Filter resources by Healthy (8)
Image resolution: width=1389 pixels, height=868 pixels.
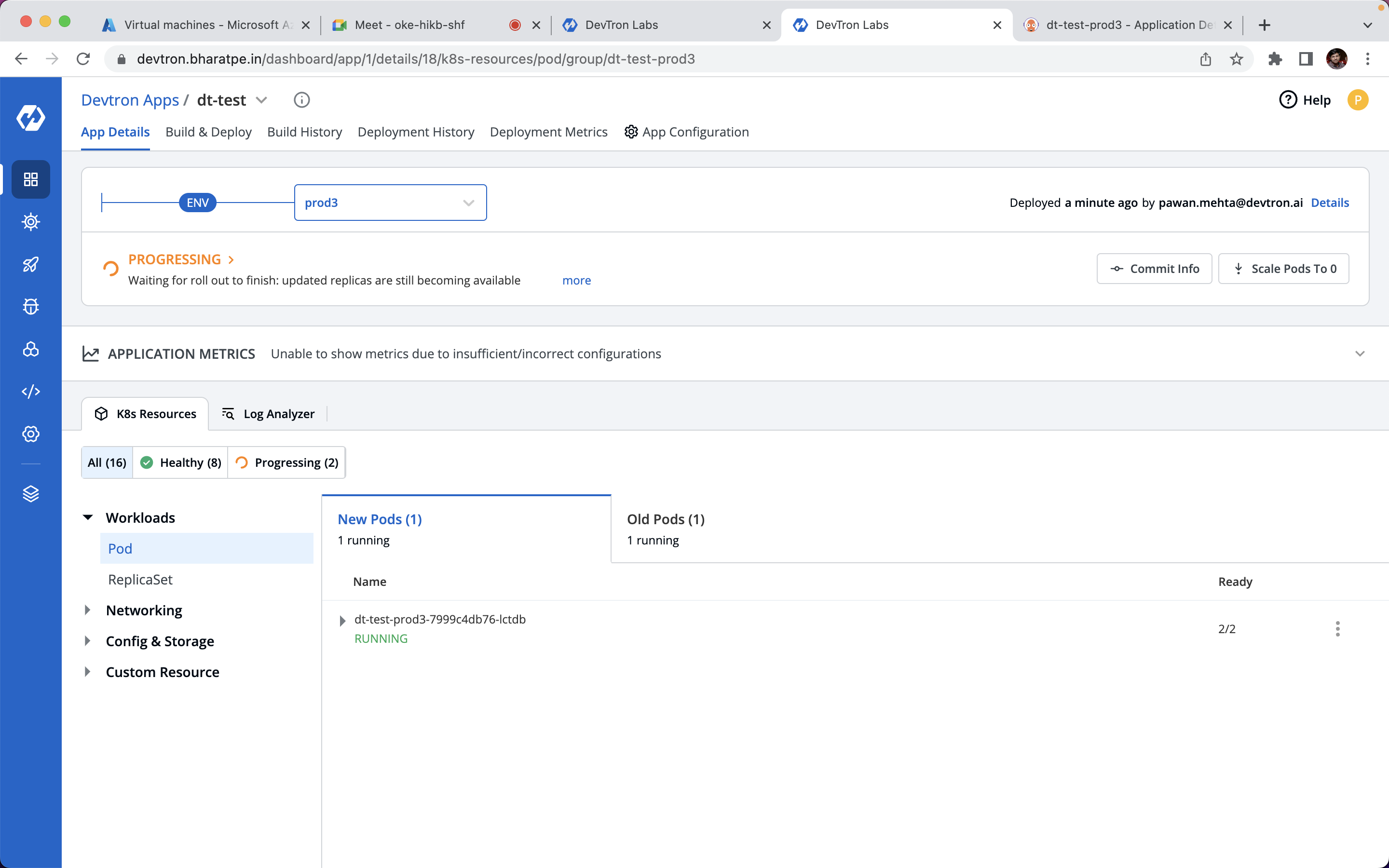pyautogui.click(x=180, y=462)
